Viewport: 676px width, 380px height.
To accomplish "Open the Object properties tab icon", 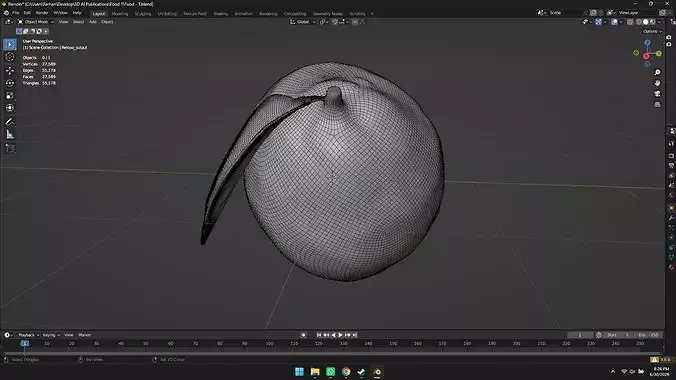I will click(671, 208).
